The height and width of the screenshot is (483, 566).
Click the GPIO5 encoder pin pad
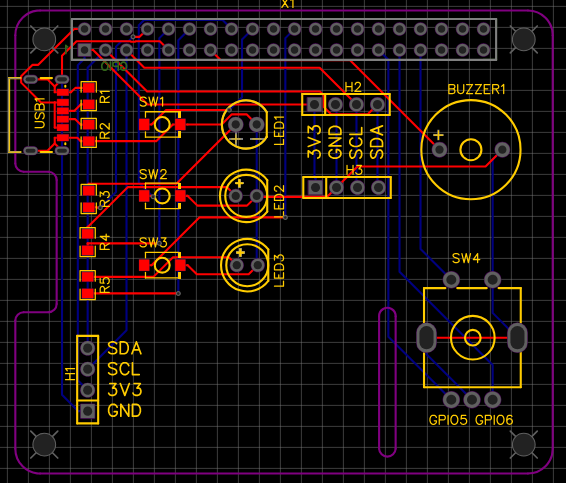(x=451, y=399)
